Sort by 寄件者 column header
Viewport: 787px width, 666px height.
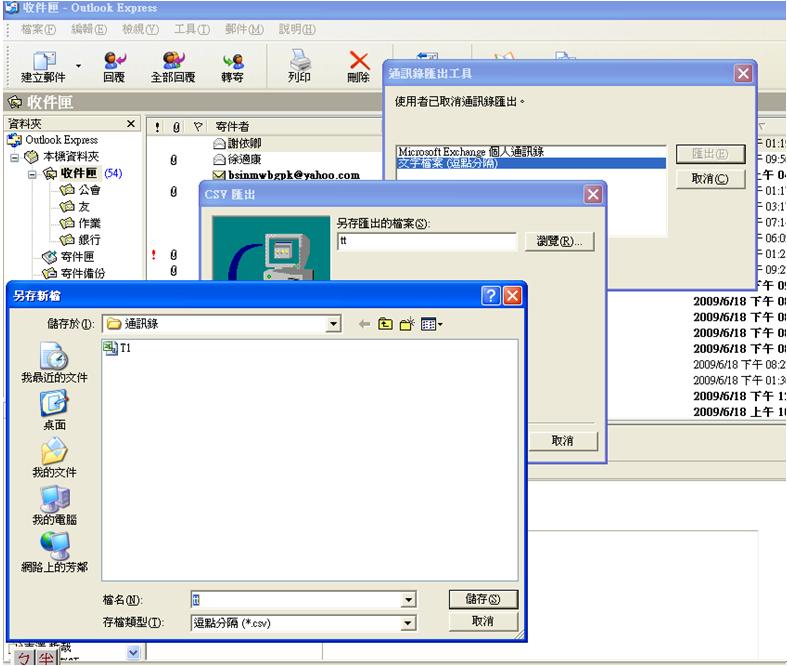(232, 127)
